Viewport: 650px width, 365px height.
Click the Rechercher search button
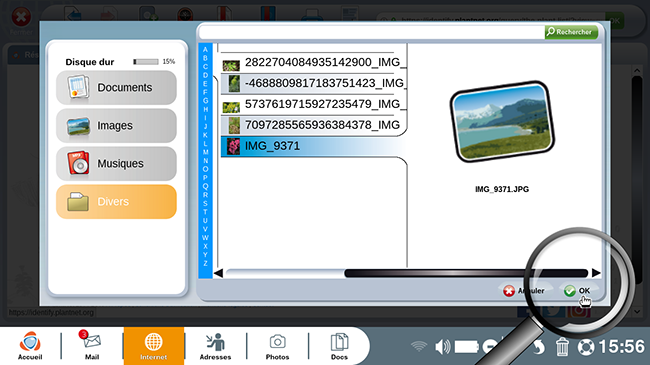(x=571, y=32)
